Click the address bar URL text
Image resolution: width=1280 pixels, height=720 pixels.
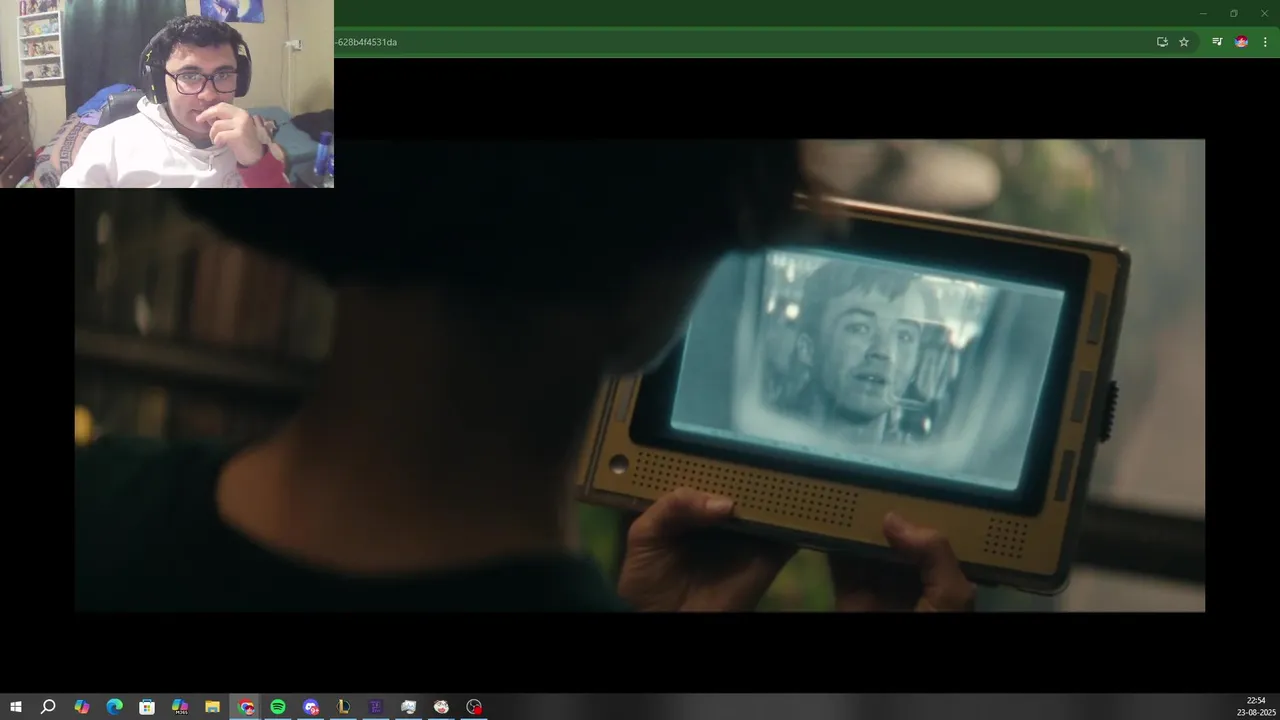[367, 42]
